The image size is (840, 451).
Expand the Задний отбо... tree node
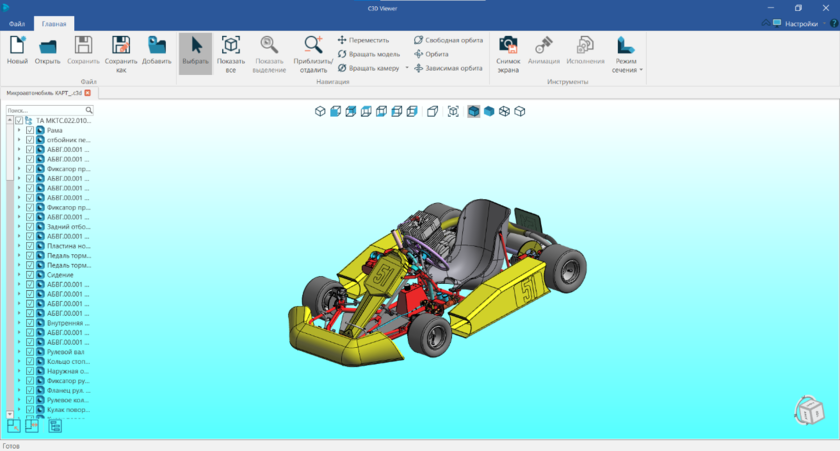pos(19,226)
